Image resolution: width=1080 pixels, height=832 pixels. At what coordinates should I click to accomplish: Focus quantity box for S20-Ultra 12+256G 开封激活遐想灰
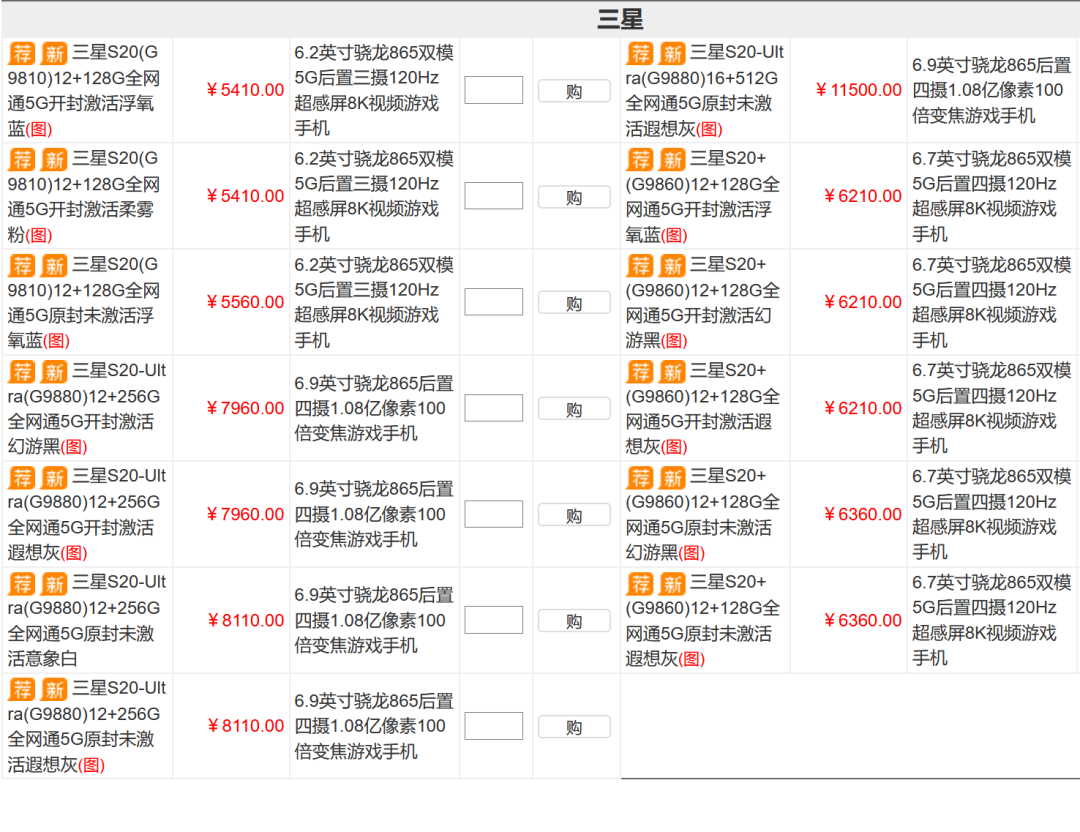494,514
